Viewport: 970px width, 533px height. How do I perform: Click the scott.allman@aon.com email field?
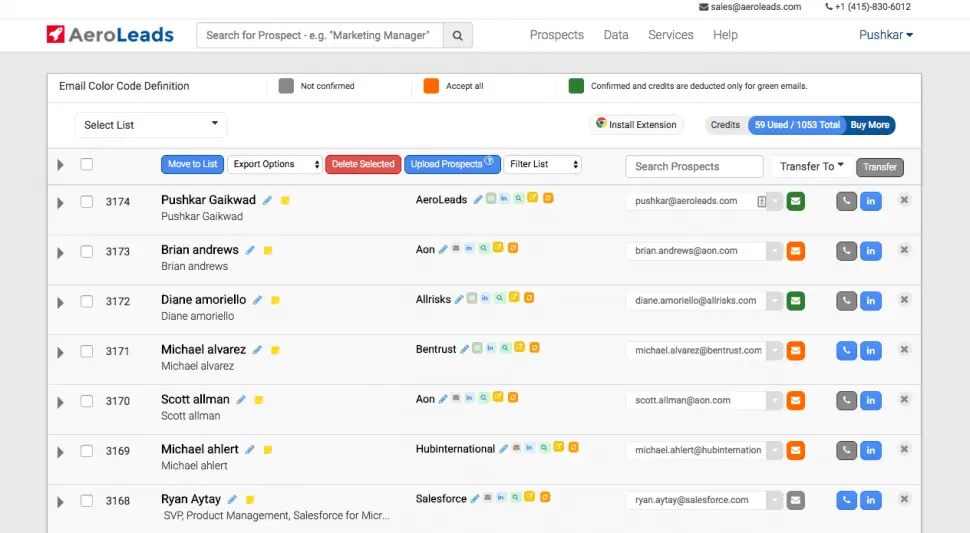click(x=696, y=400)
